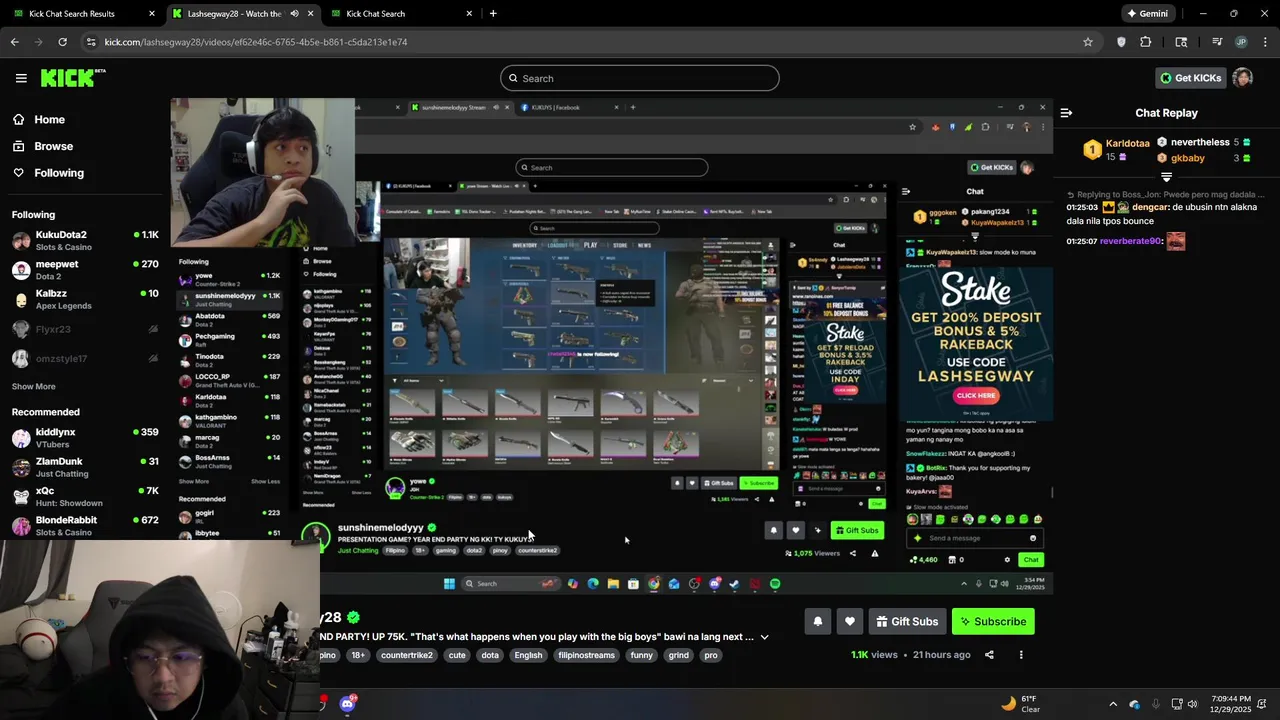The width and height of the screenshot is (1280, 720).
Task: Open Browse in Kick sidebar
Action: pos(53,146)
